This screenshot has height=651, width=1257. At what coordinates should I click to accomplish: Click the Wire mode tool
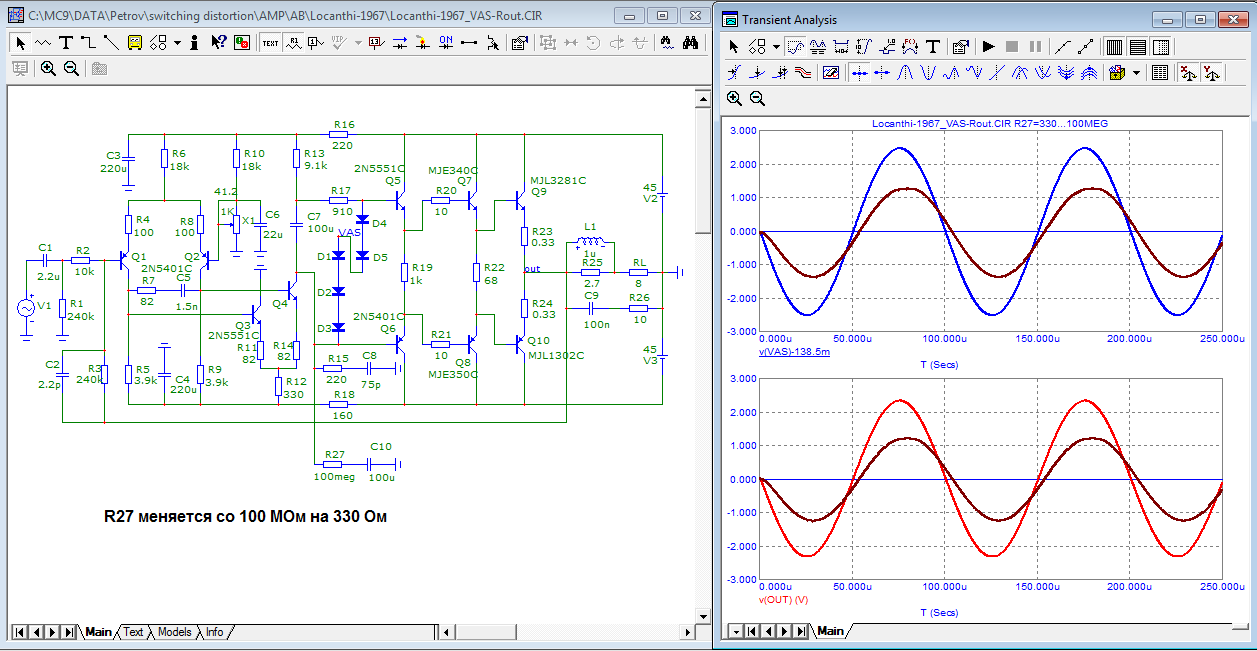coord(88,43)
